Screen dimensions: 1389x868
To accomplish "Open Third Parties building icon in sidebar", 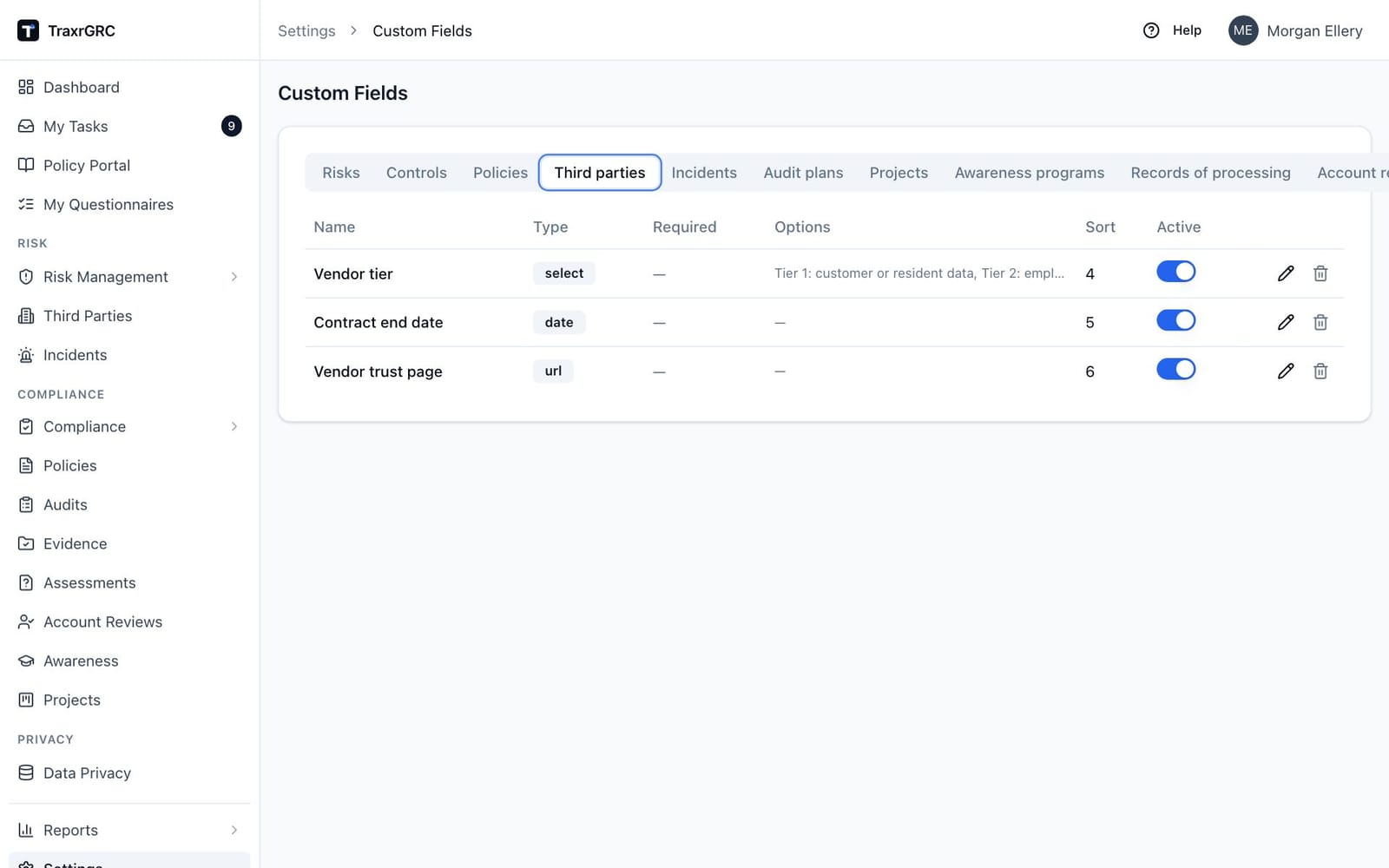I will 26,316.
